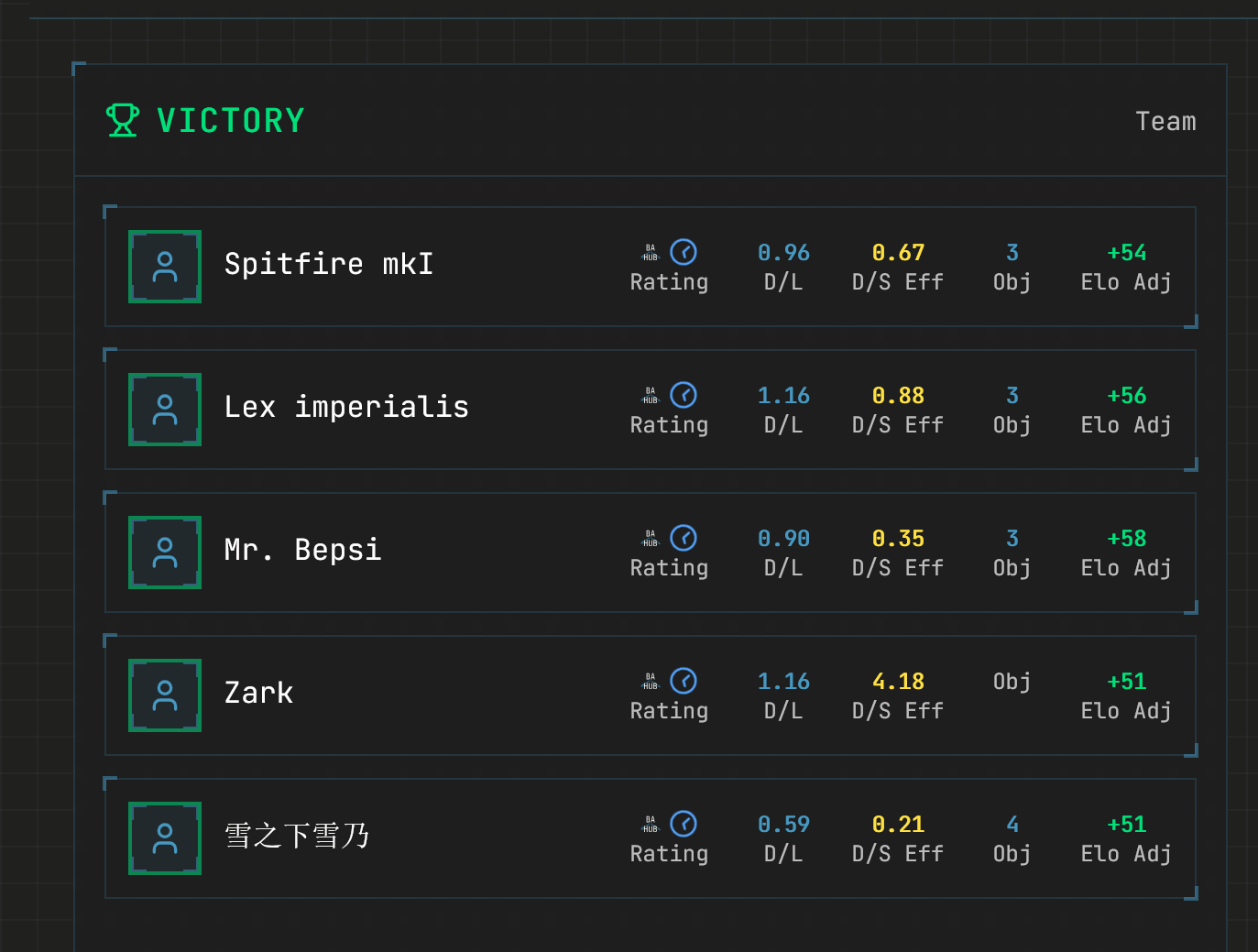Click the victory trophy icon

(122, 120)
